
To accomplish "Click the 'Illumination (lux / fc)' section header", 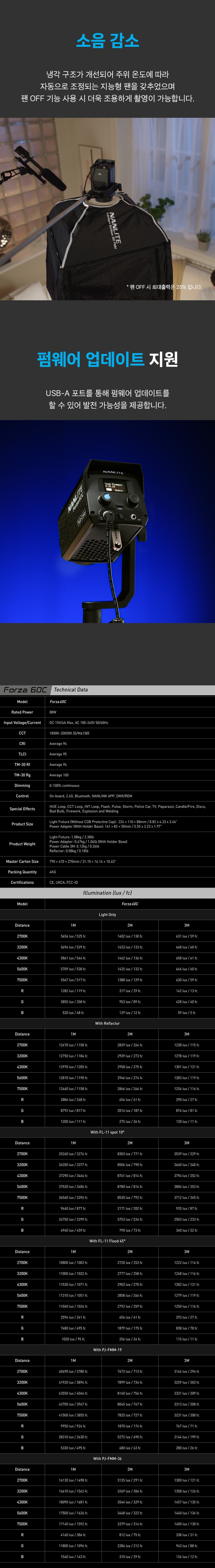I will point(107,893).
